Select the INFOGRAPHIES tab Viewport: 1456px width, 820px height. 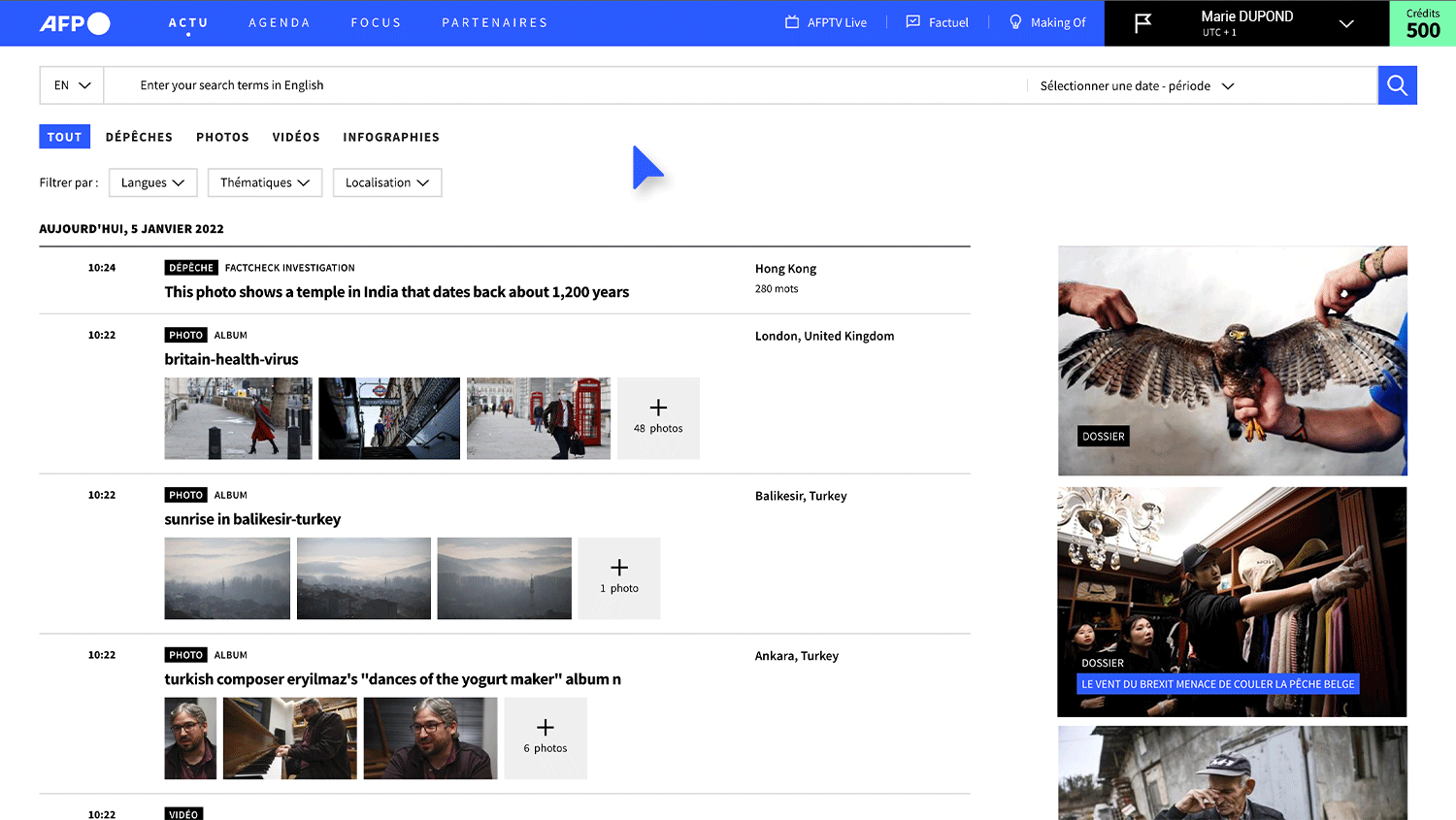coord(391,137)
